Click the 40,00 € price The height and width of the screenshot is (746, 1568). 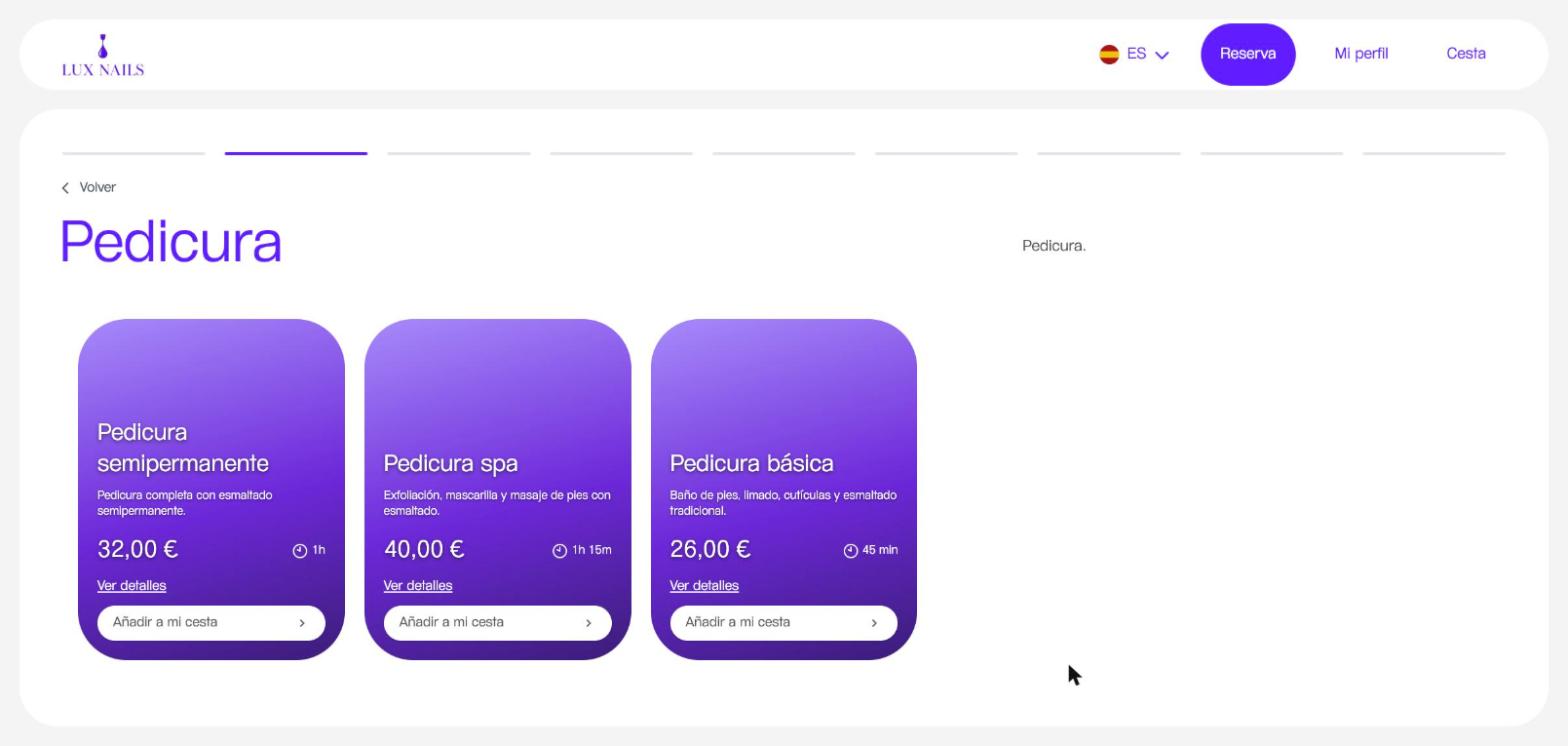(x=424, y=549)
